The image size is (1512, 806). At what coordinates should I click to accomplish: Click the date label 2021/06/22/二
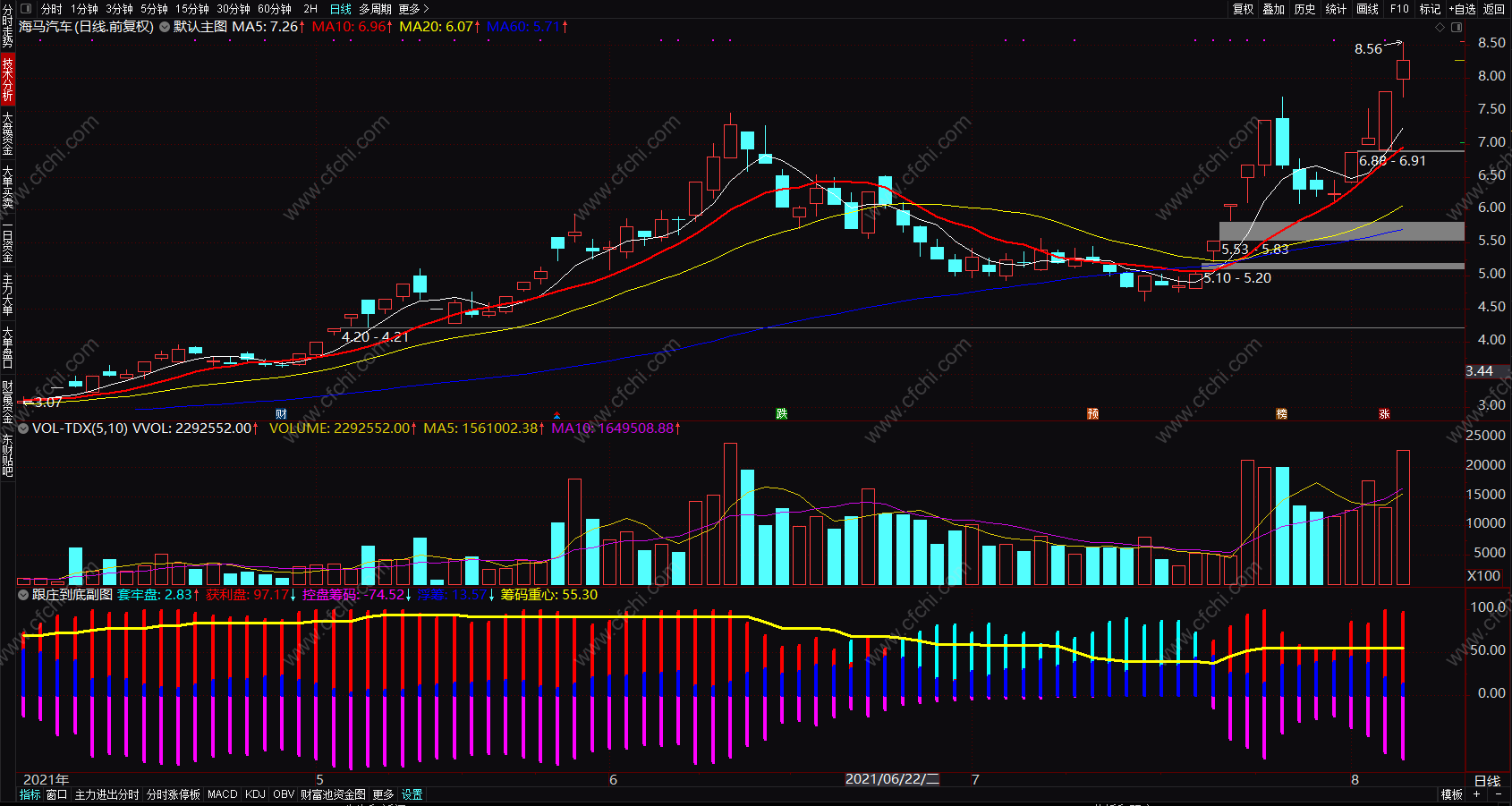[893, 779]
